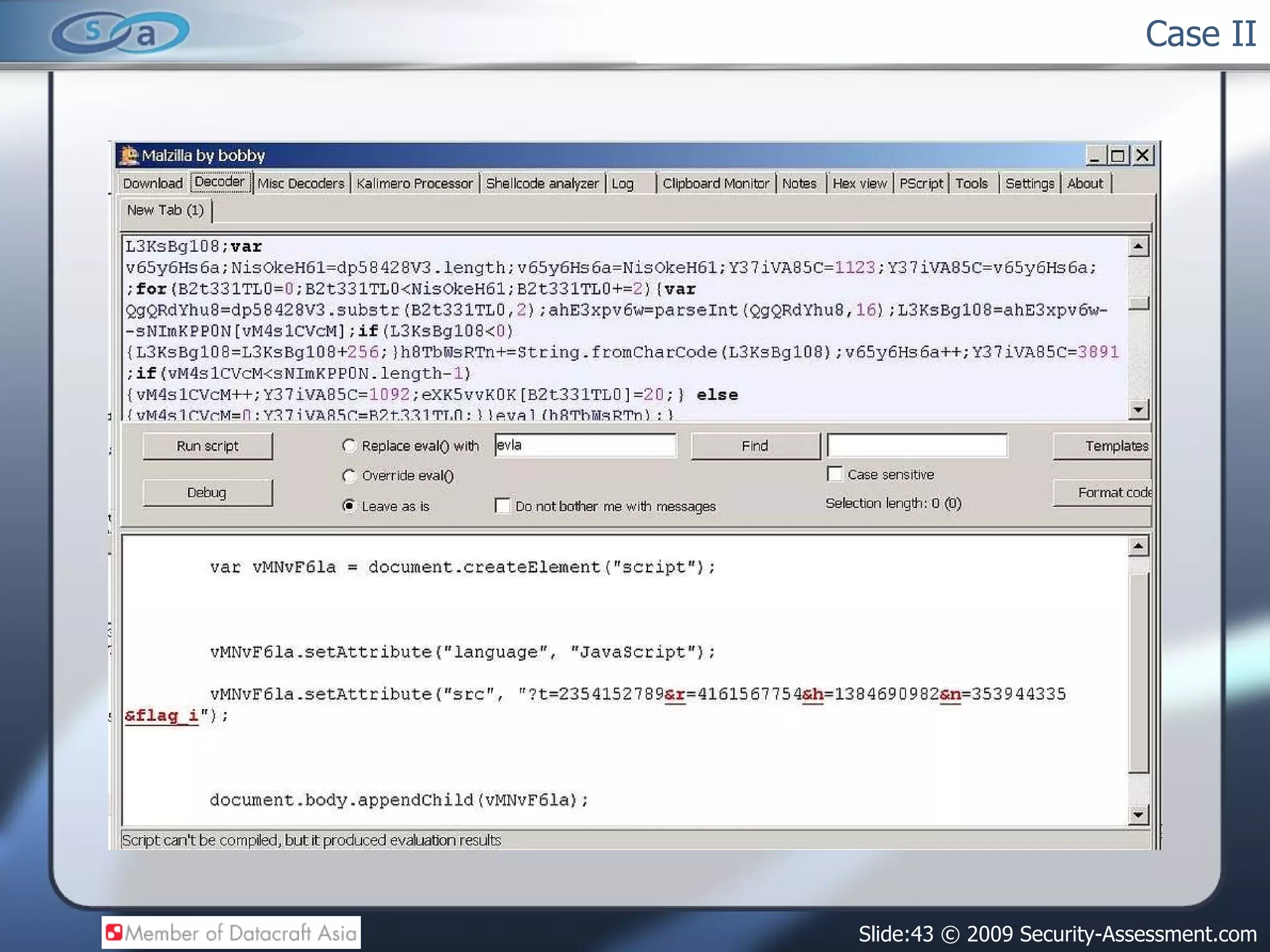Image resolution: width=1270 pixels, height=952 pixels.
Task: Click the Find text input field
Action: click(917, 445)
